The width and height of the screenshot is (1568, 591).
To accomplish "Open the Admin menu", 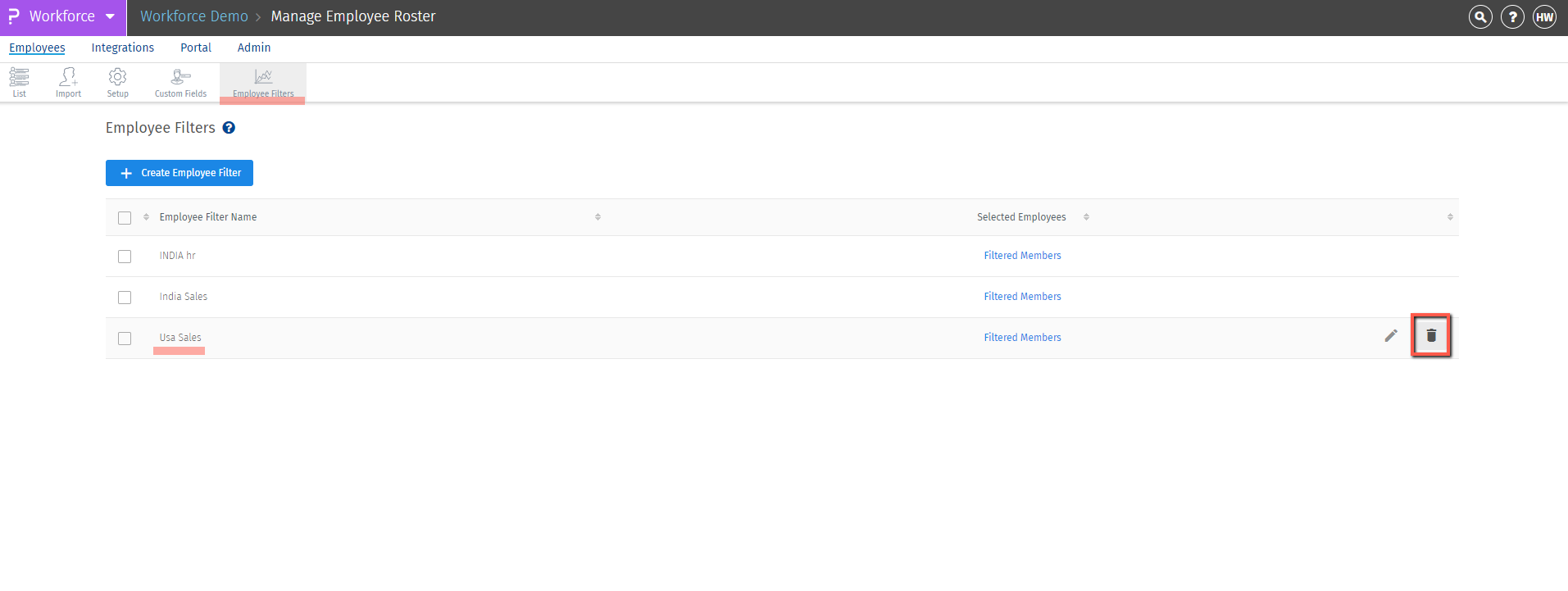I will (254, 48).
